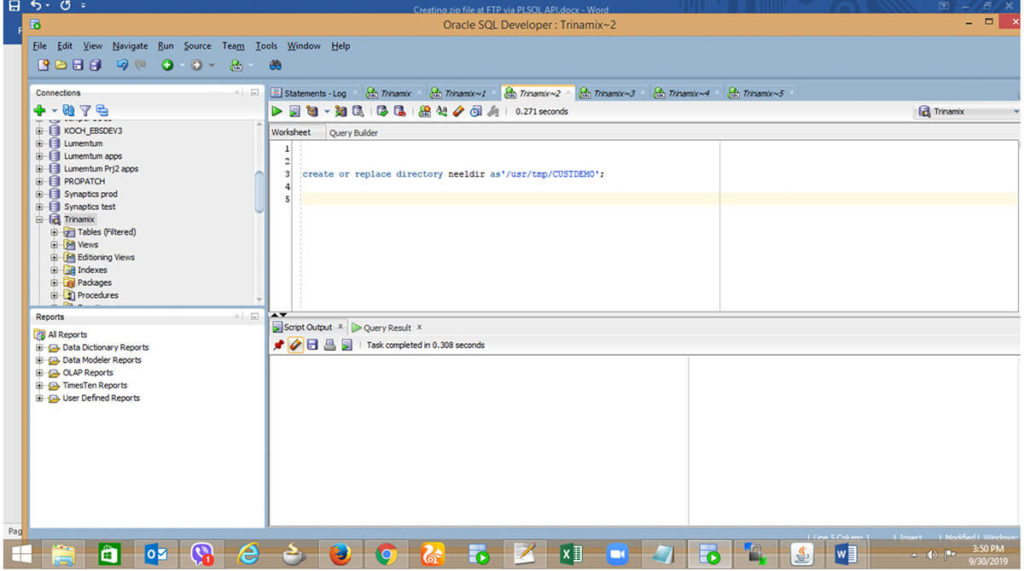Select the Synaptics prod connection
This screenshot has height=571, width=1024.
click(x=90, y=194)
